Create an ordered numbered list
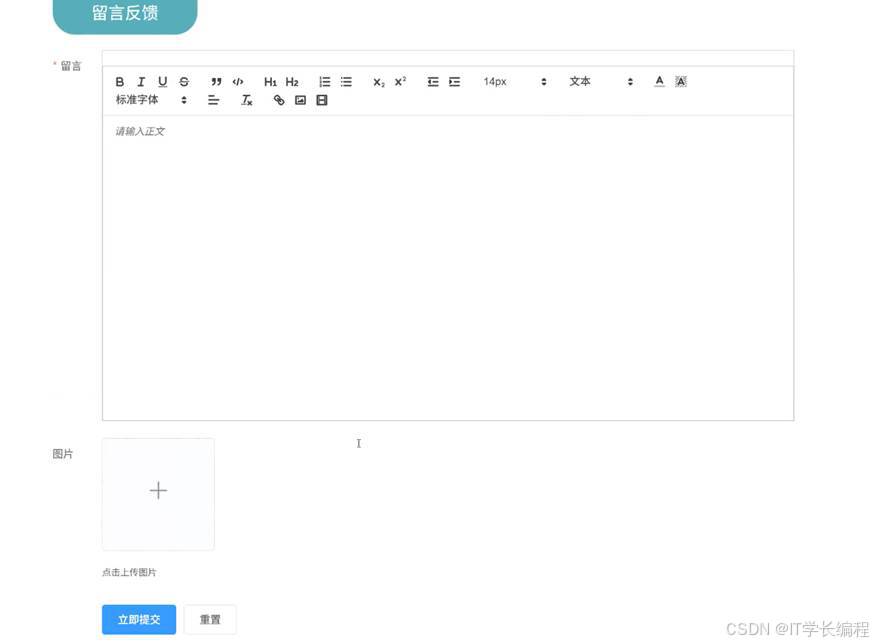The height and width of the screenshot is (644, 873). 325,82
